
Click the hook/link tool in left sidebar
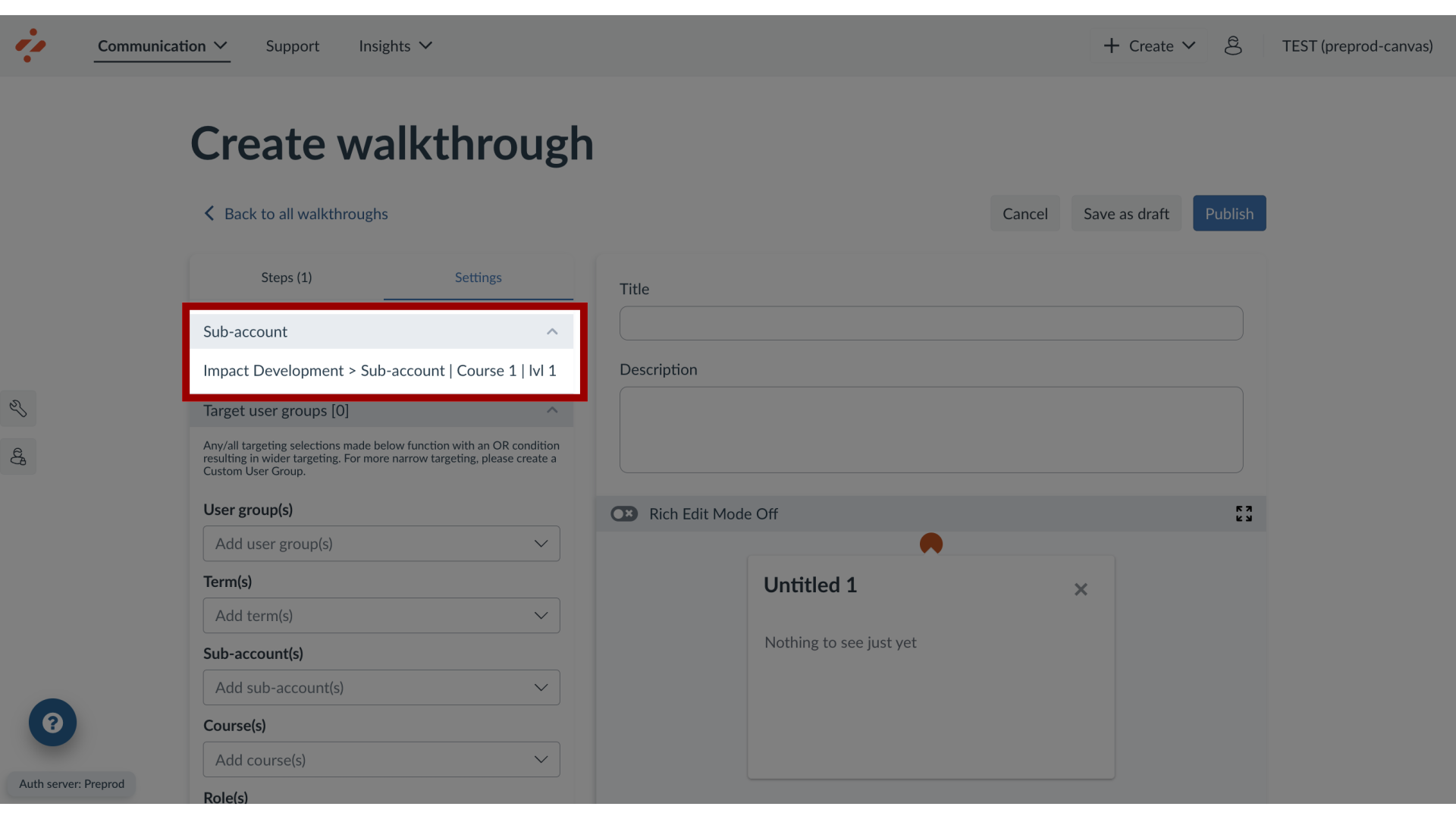(x=18, y=408)
